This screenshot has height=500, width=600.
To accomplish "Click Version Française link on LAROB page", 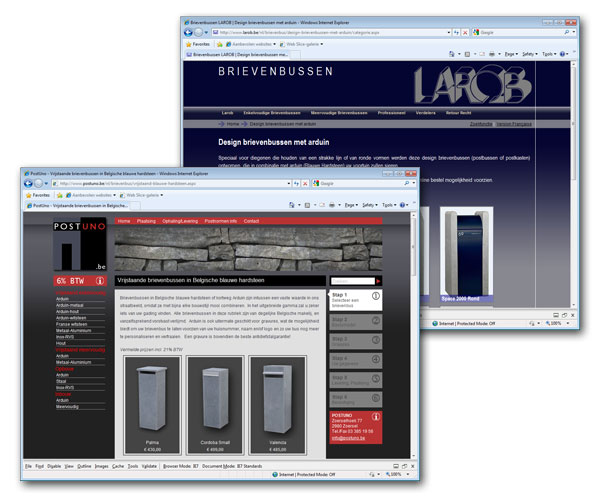I will (514, 124).
